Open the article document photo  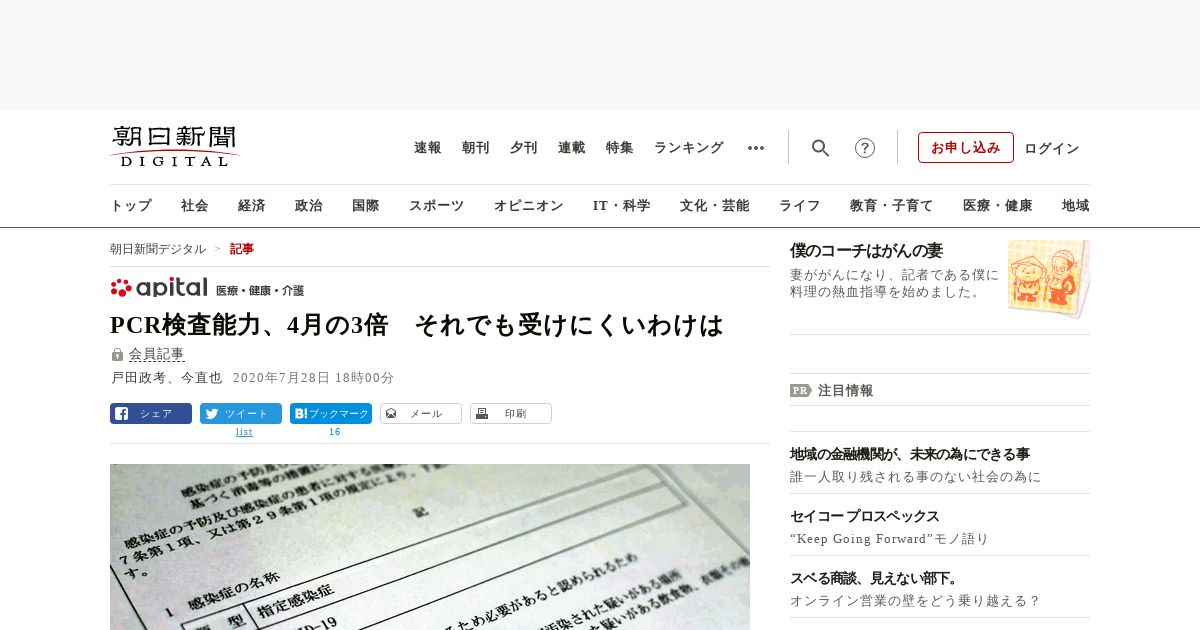click(x=430, y=547)
